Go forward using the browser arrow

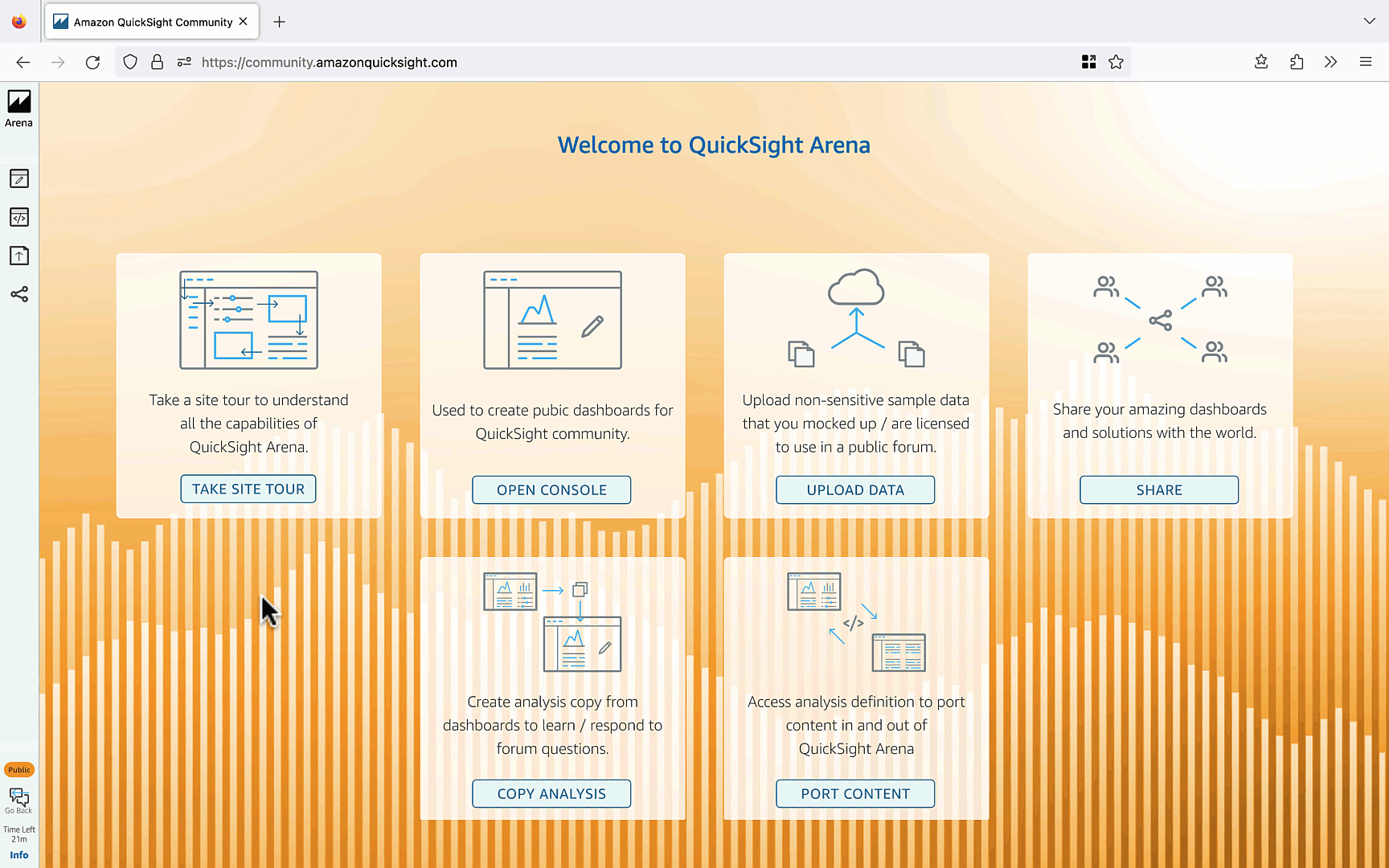58,62
